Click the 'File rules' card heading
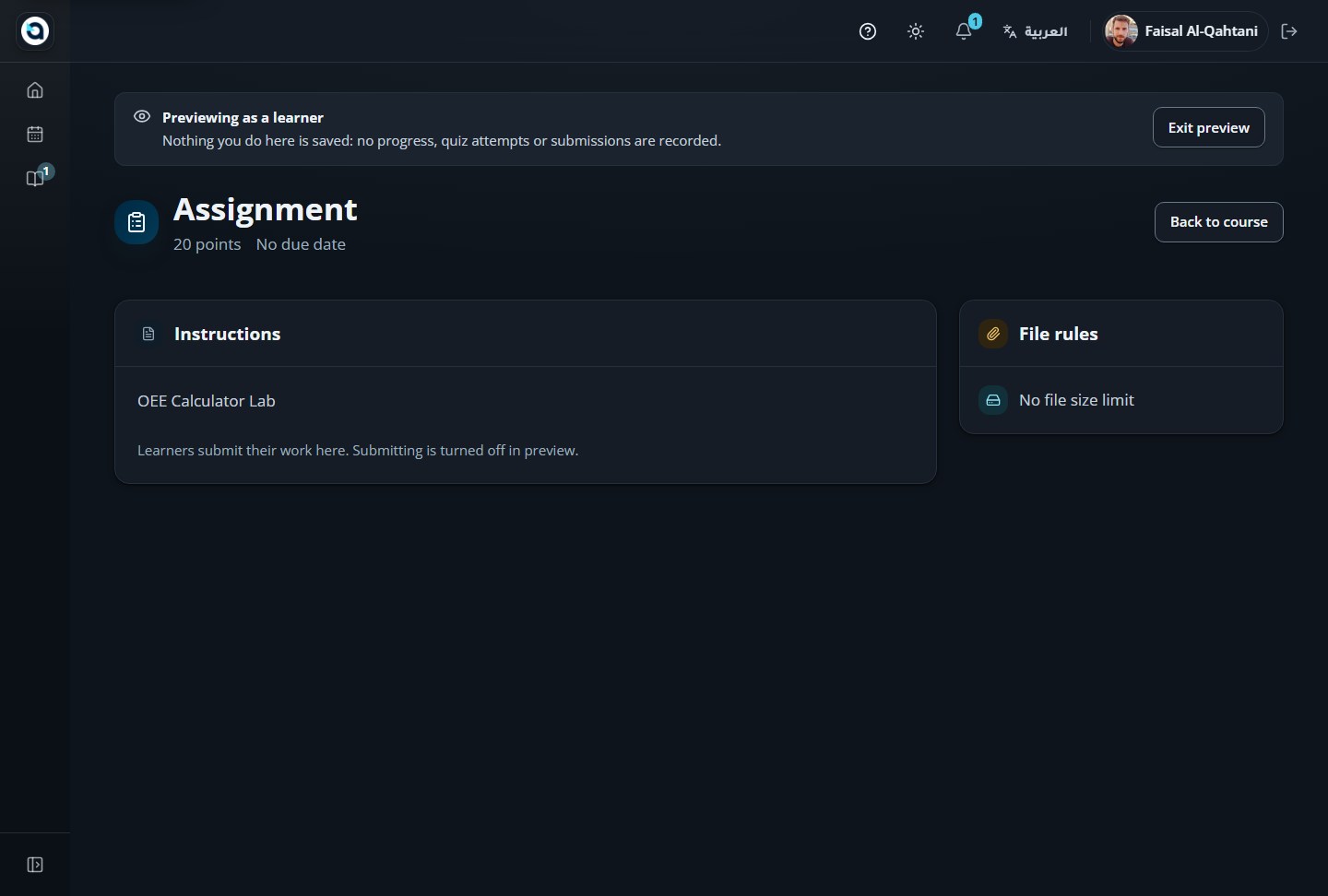 1059,334
